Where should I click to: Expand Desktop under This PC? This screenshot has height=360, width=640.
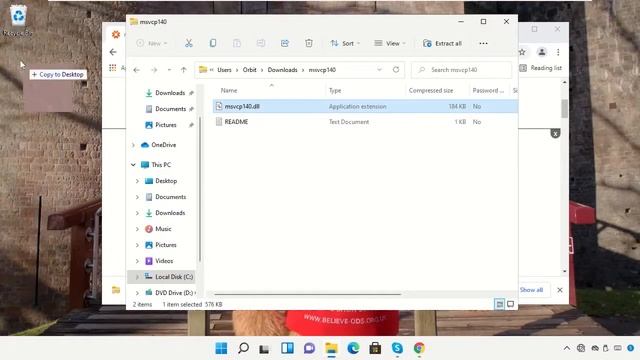[x=137, y=181]
